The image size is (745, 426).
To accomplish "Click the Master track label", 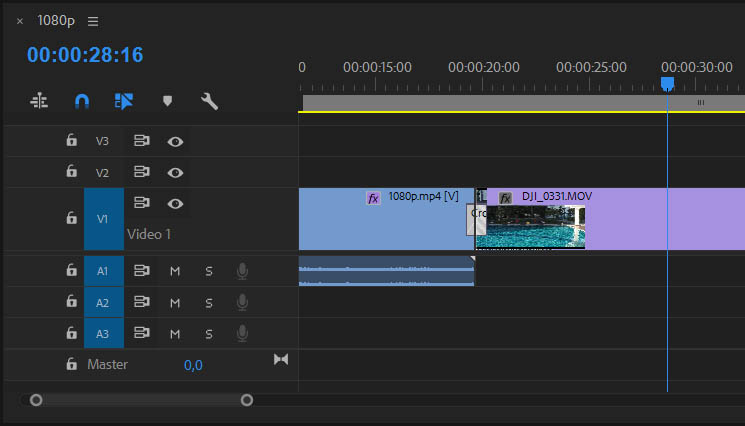I will (x=107, y=364).
